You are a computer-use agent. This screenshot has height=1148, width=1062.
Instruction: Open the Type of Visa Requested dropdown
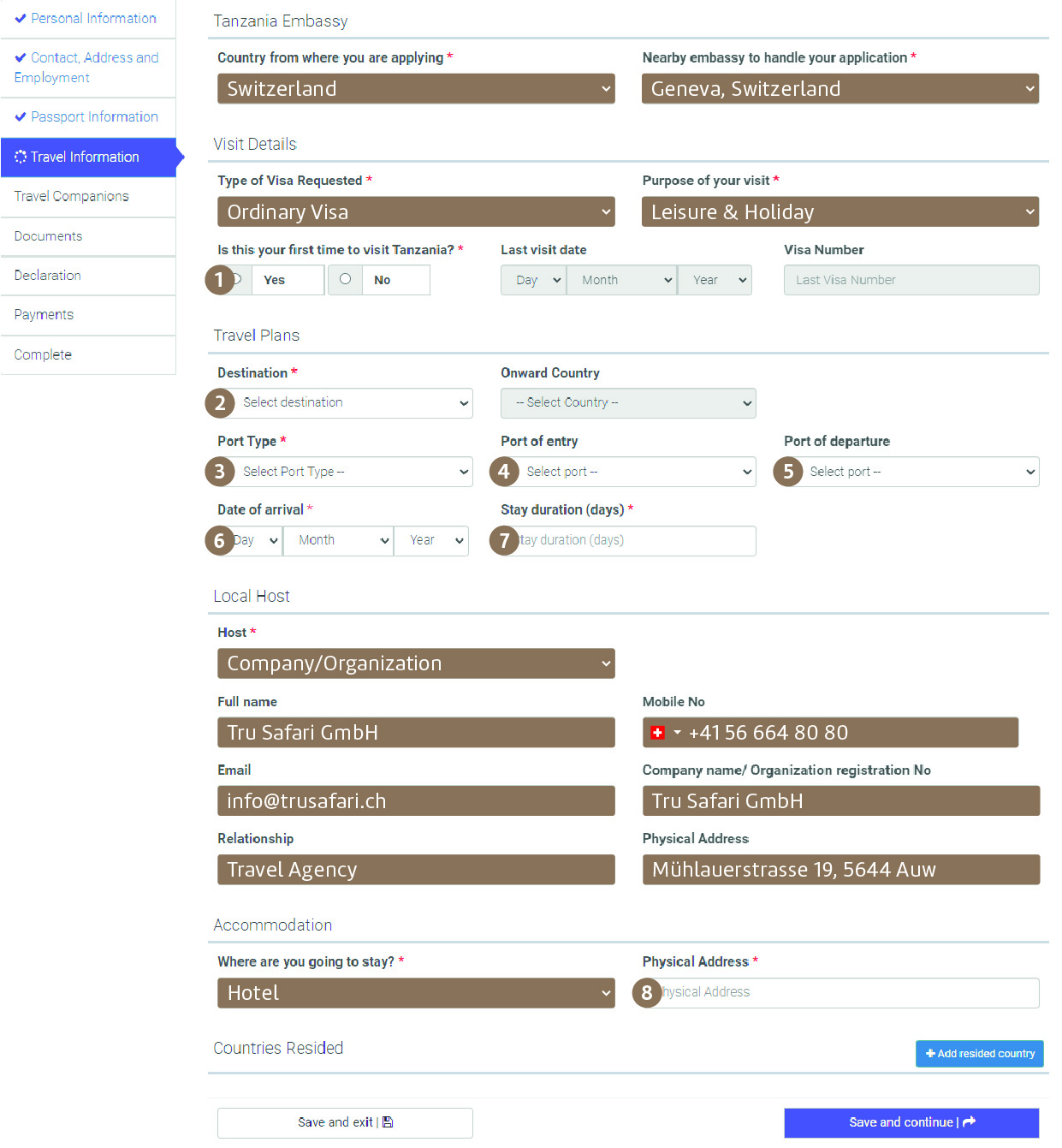point(416,212)
